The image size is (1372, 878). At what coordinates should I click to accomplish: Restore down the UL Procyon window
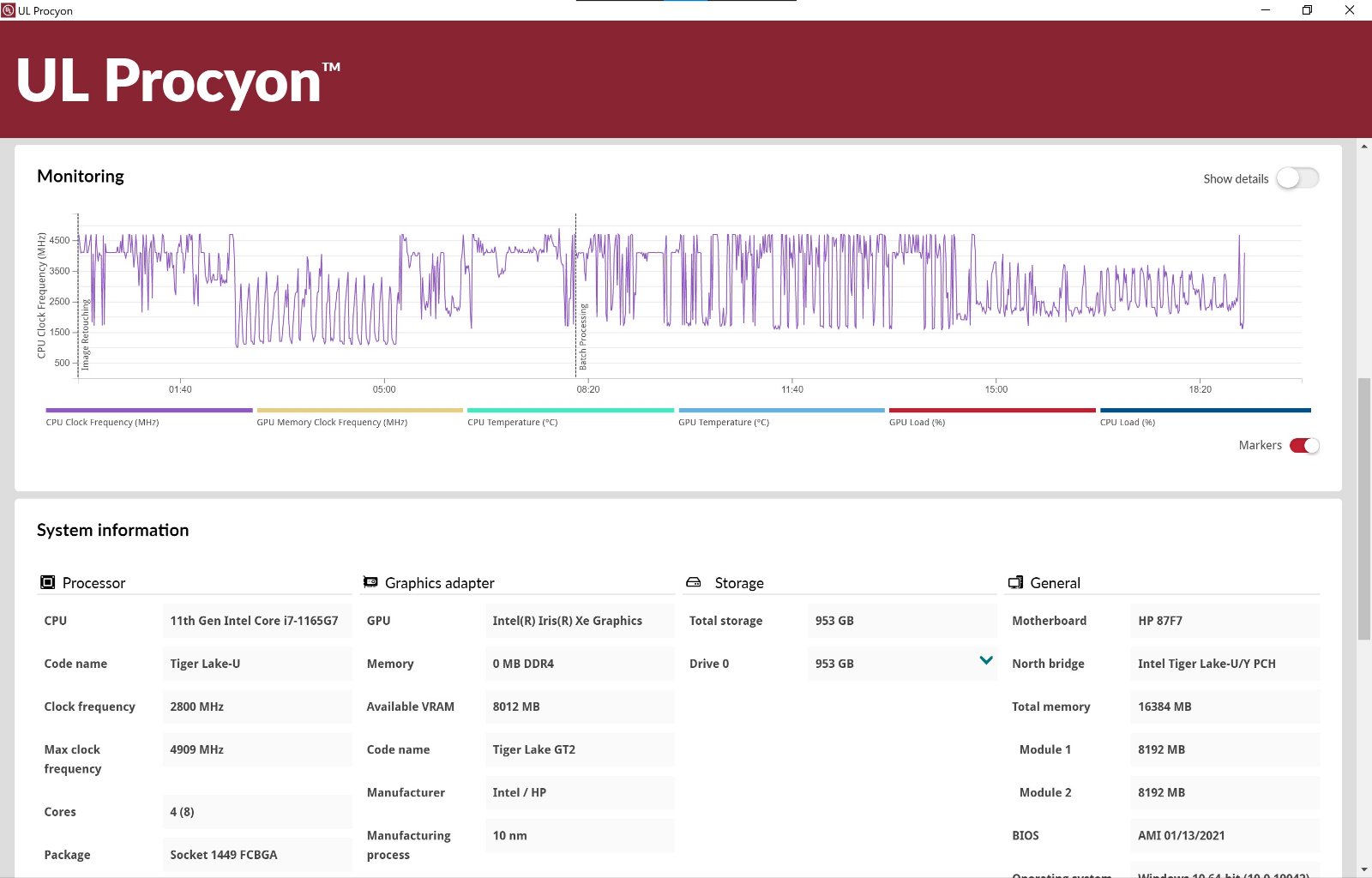coord(1308,10)
